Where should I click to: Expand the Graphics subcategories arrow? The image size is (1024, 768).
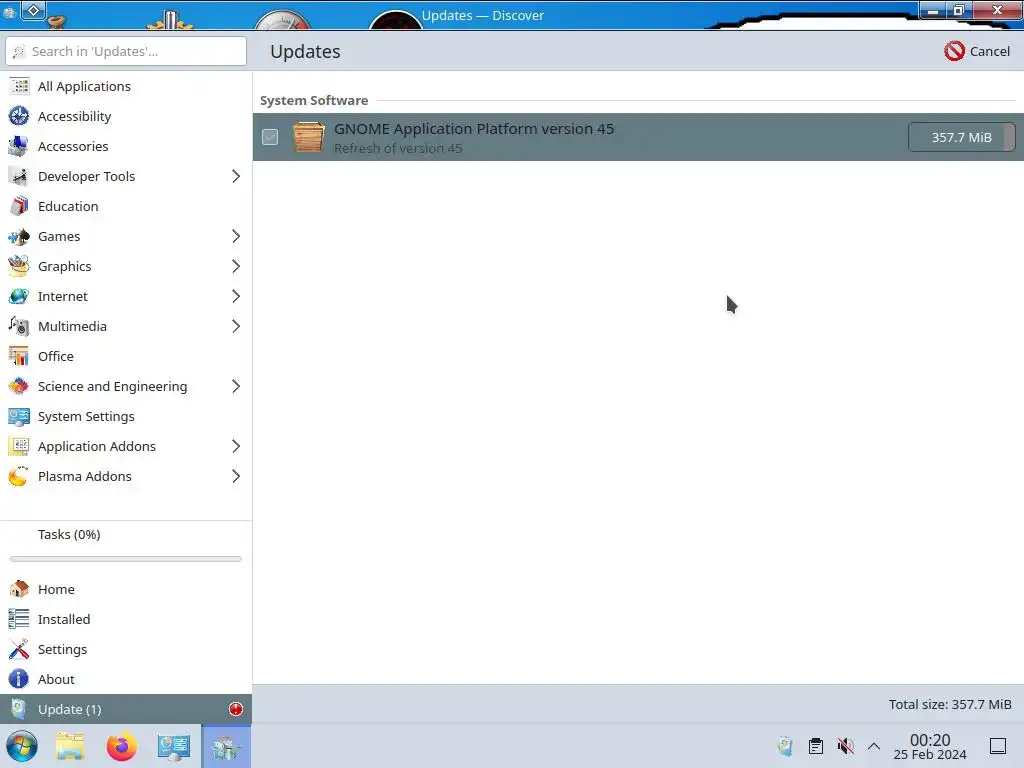[x=236, y=266]
